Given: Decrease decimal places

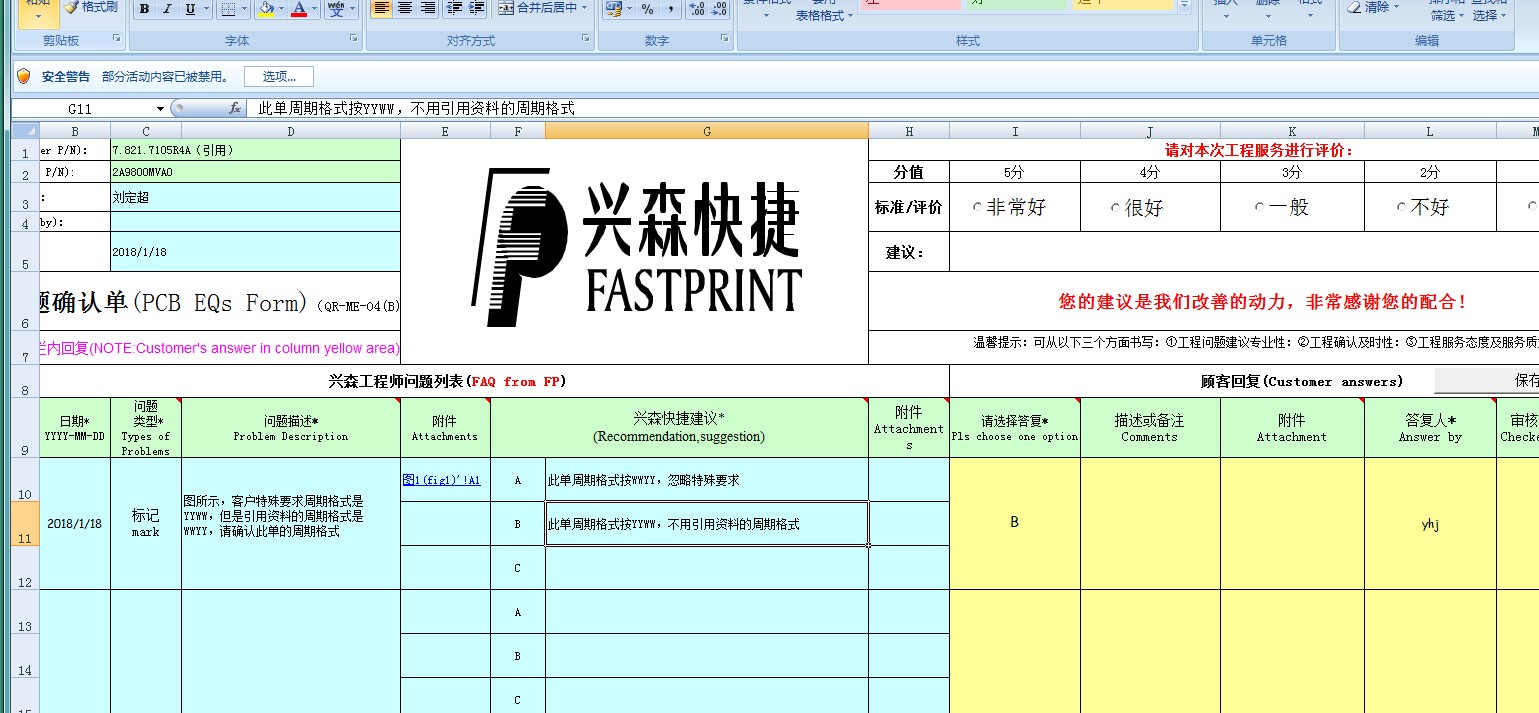Looking at the screenshot, I should coord(720,9).
